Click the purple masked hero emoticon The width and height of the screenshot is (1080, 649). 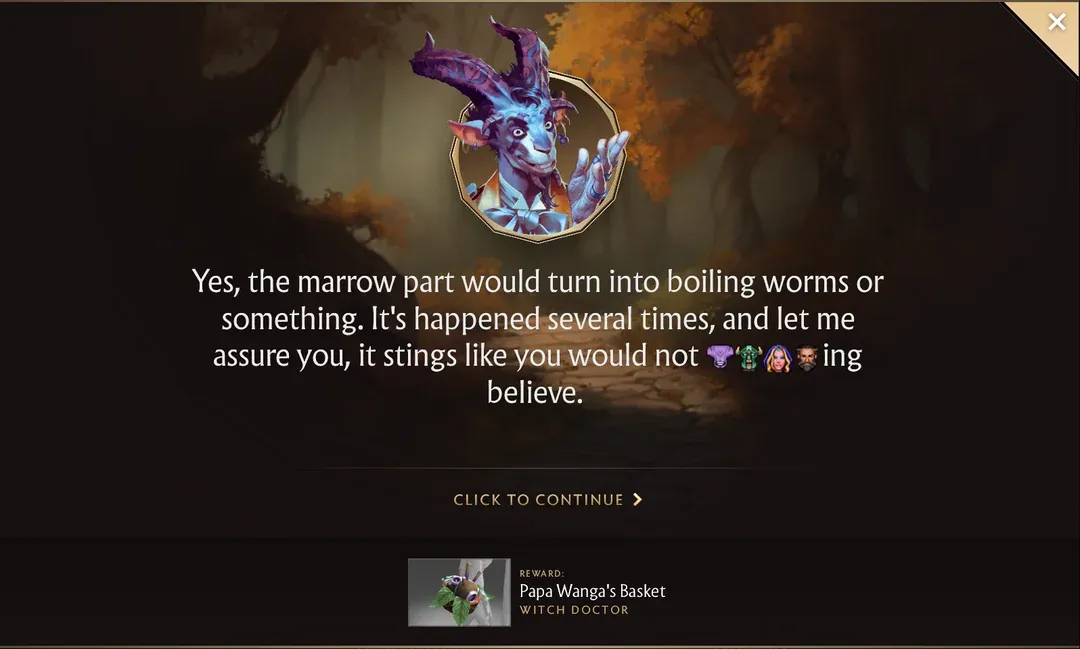click(x=719, y=357)
